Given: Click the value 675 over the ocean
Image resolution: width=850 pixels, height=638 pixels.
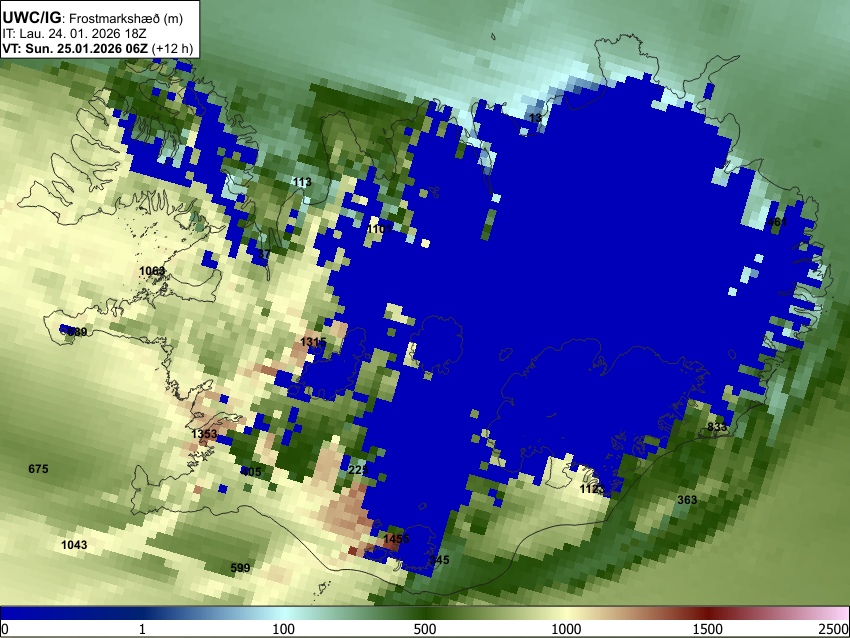Looking at the screenshot, I should (38, 469).
